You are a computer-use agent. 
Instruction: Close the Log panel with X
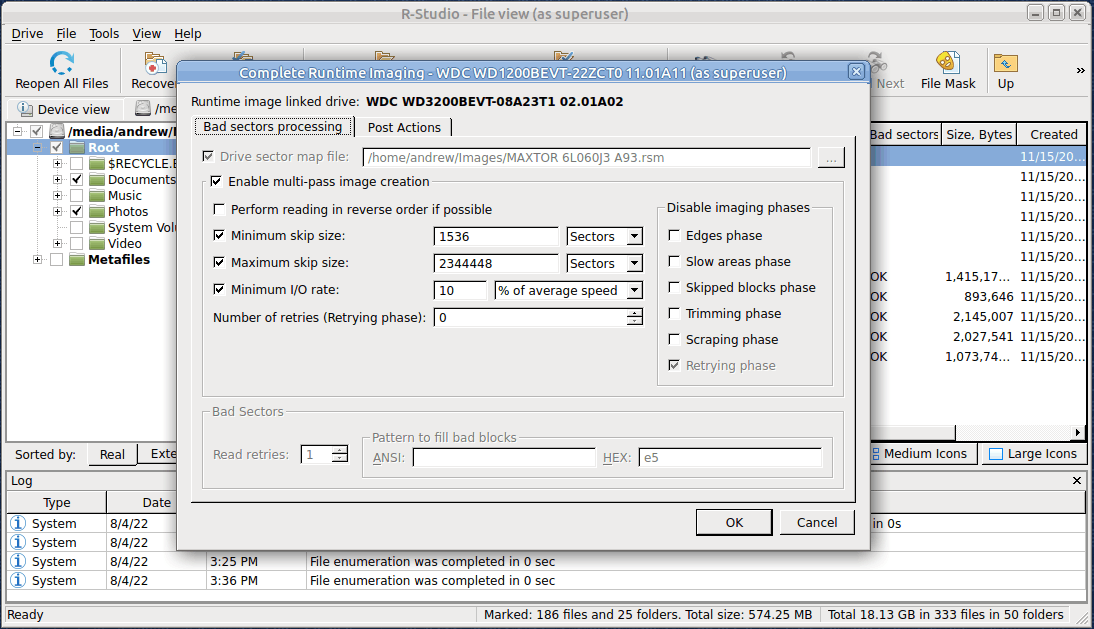(x=1077, y=480)
